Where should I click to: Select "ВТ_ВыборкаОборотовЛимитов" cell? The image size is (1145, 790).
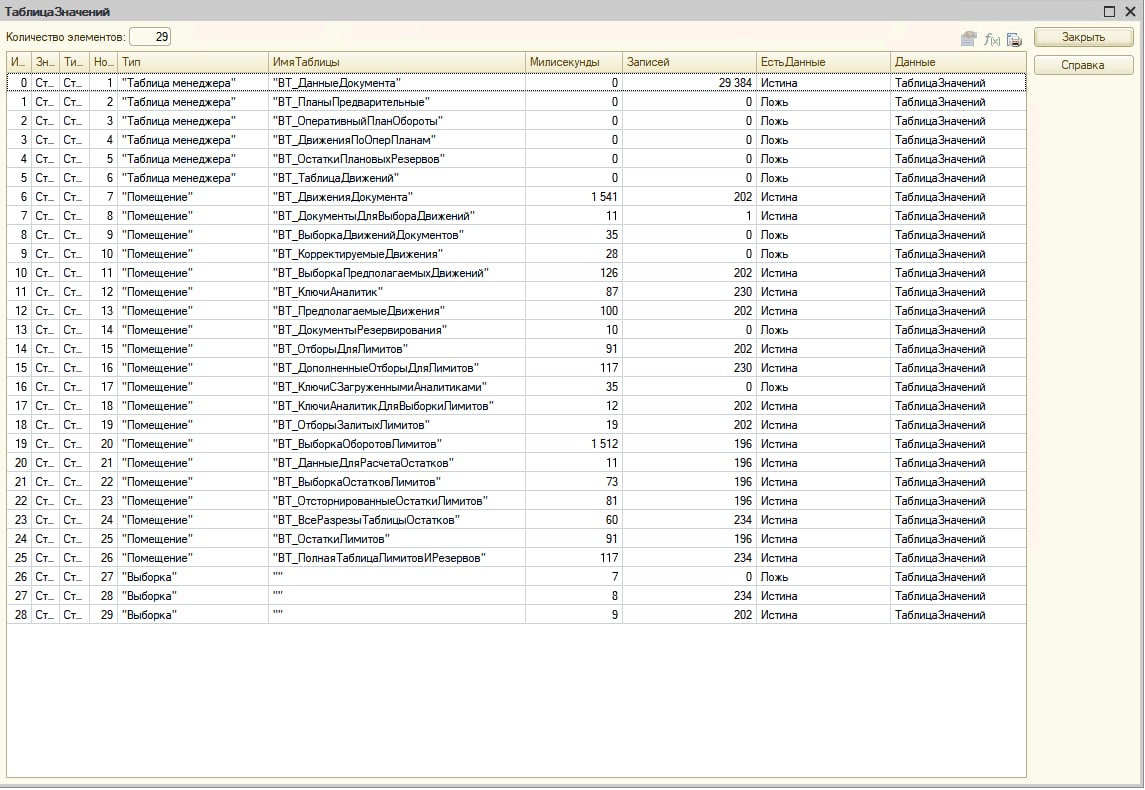coord(397,444)
